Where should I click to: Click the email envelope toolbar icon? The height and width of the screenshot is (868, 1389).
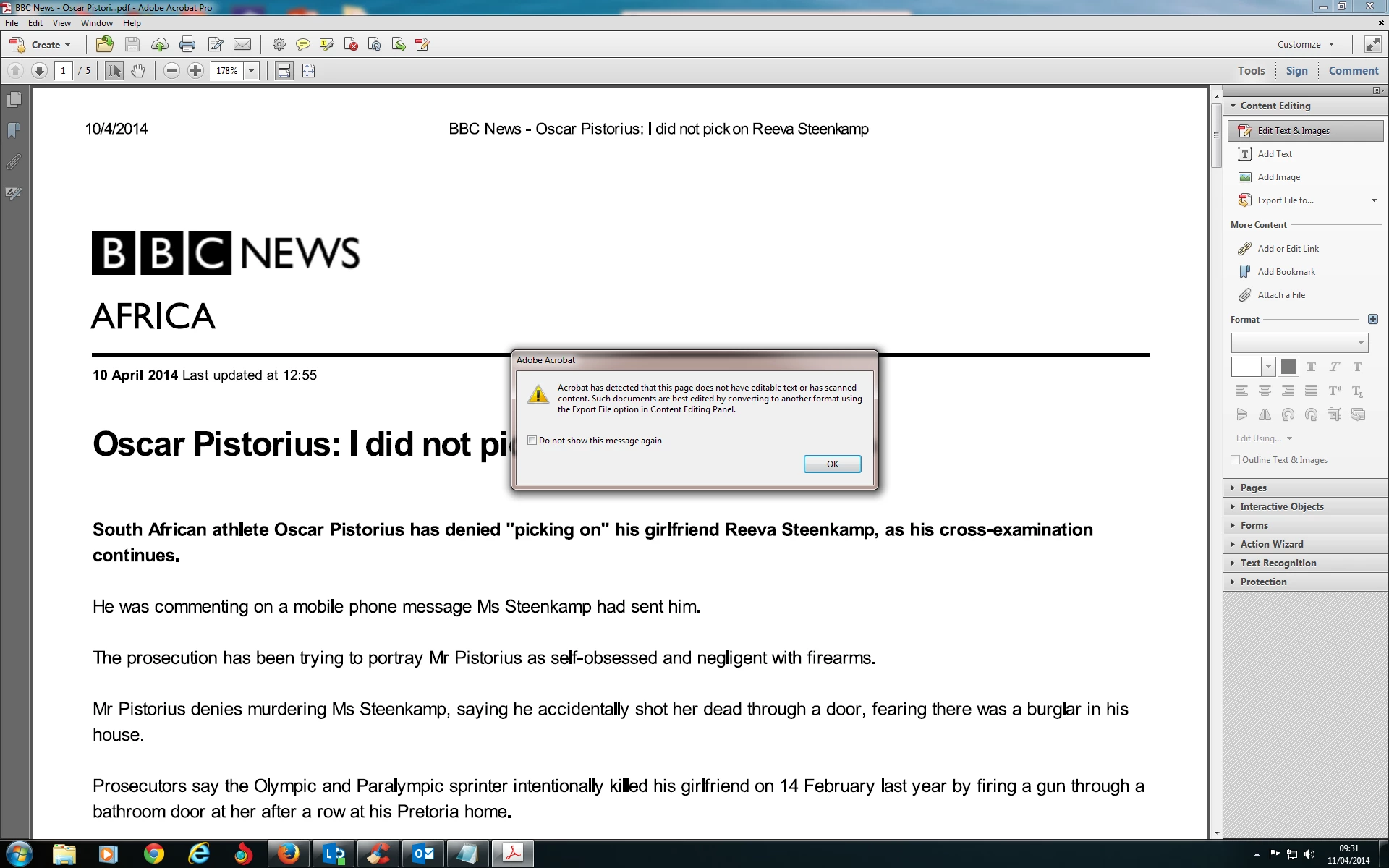coord(242,45)
